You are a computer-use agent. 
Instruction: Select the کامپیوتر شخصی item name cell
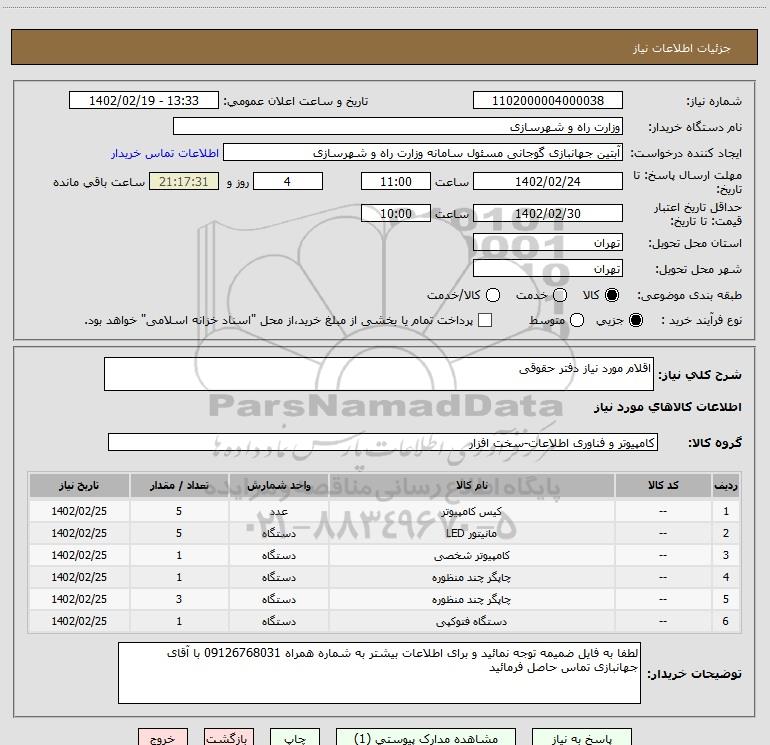point(471,555)
